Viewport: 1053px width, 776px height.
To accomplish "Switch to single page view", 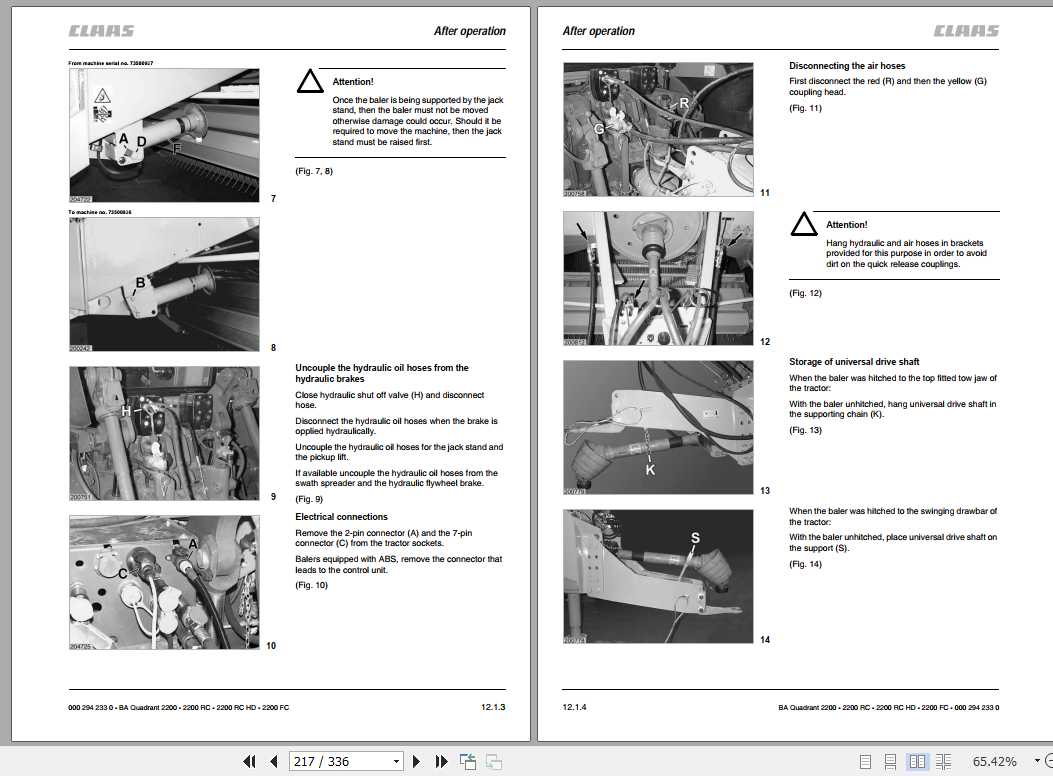I will point(865,761).
